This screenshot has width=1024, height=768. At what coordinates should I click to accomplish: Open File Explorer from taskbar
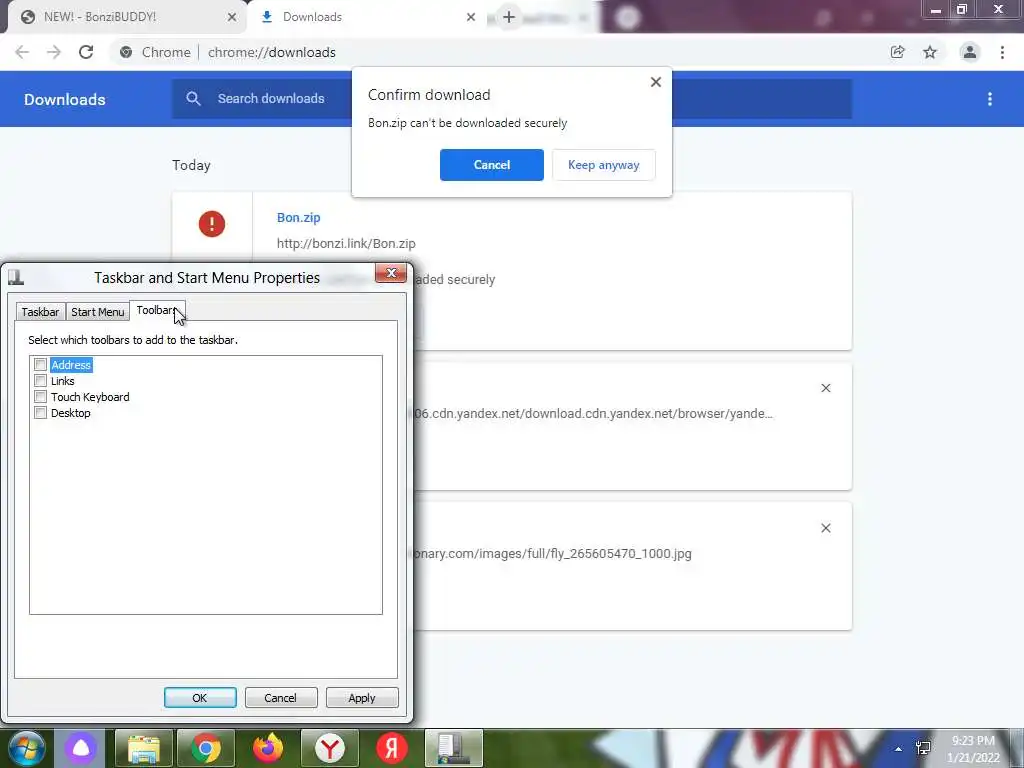[144, 748]
